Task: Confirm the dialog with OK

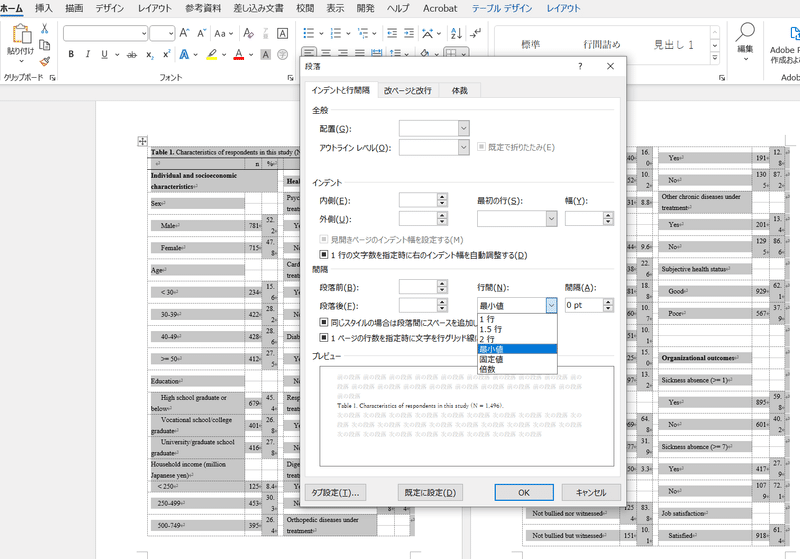Action: 524,493
